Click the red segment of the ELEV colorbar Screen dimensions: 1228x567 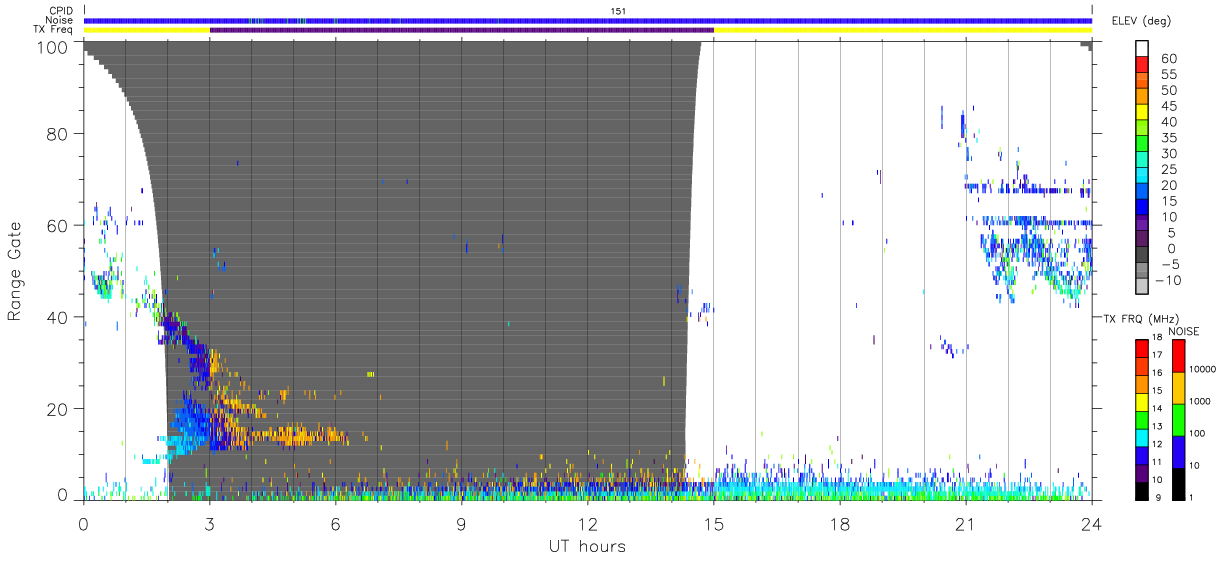(x=1144, y=66)
